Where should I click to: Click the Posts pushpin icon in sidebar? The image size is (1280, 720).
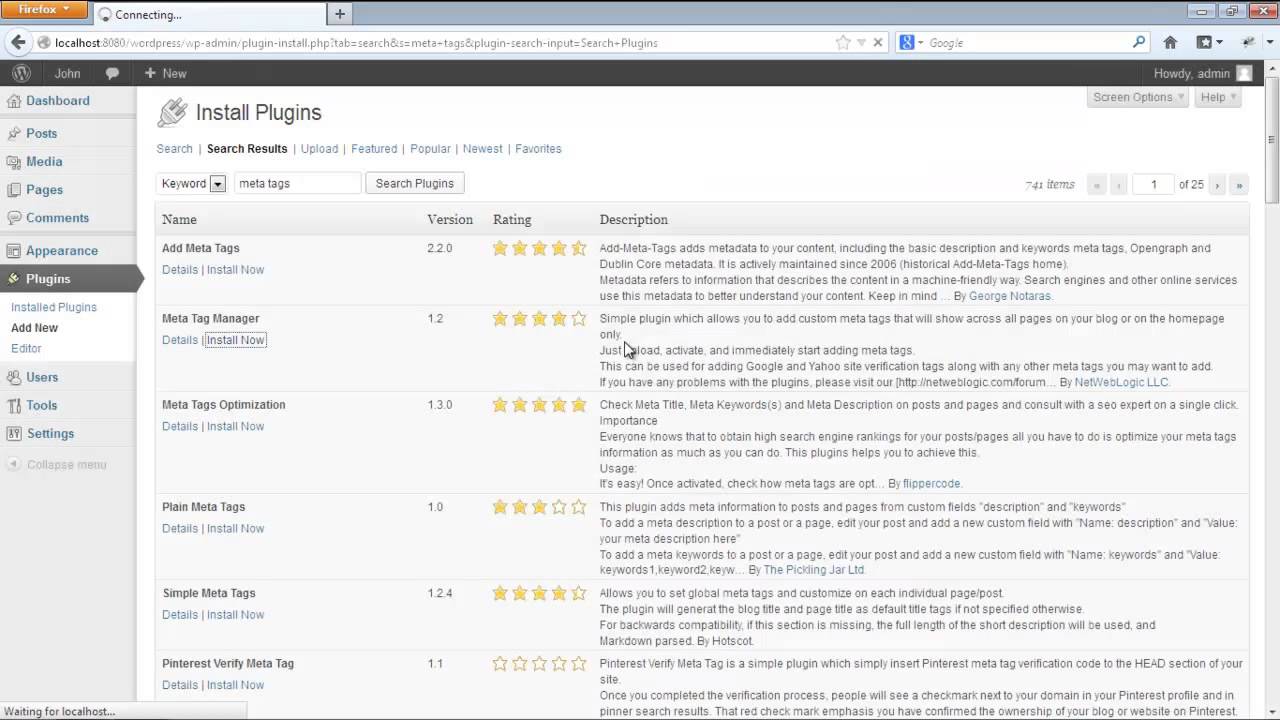pos(14,133)
